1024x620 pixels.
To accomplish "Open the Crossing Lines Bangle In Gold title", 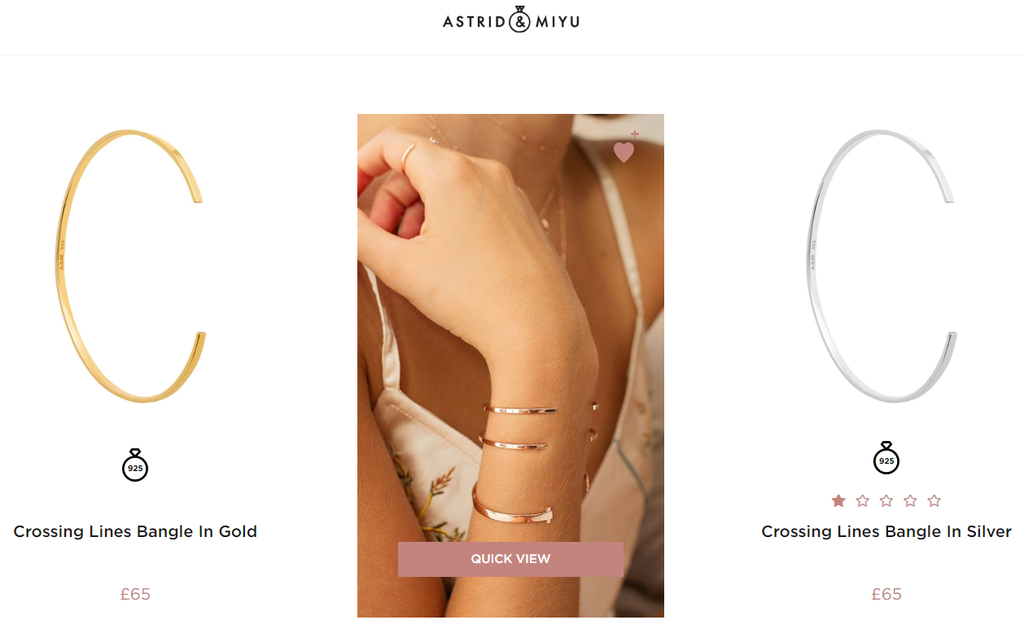I will pos(135,532).
